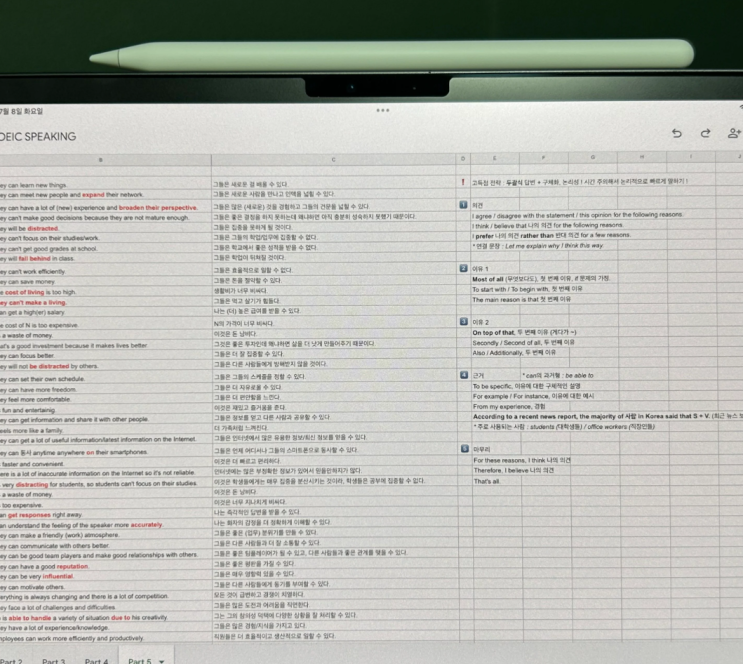Image resolution: width=743 pixels, height=664 pixels.
Task: Select the cell 'get responses right away'
Action: (106, 515)
